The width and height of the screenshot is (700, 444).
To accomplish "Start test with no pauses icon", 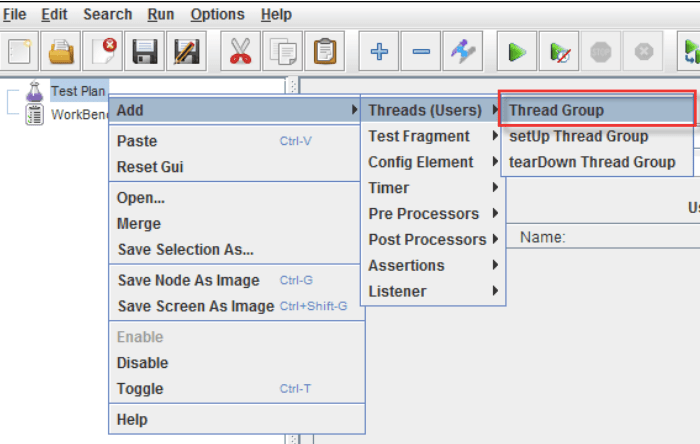I will tap(559, 51).
